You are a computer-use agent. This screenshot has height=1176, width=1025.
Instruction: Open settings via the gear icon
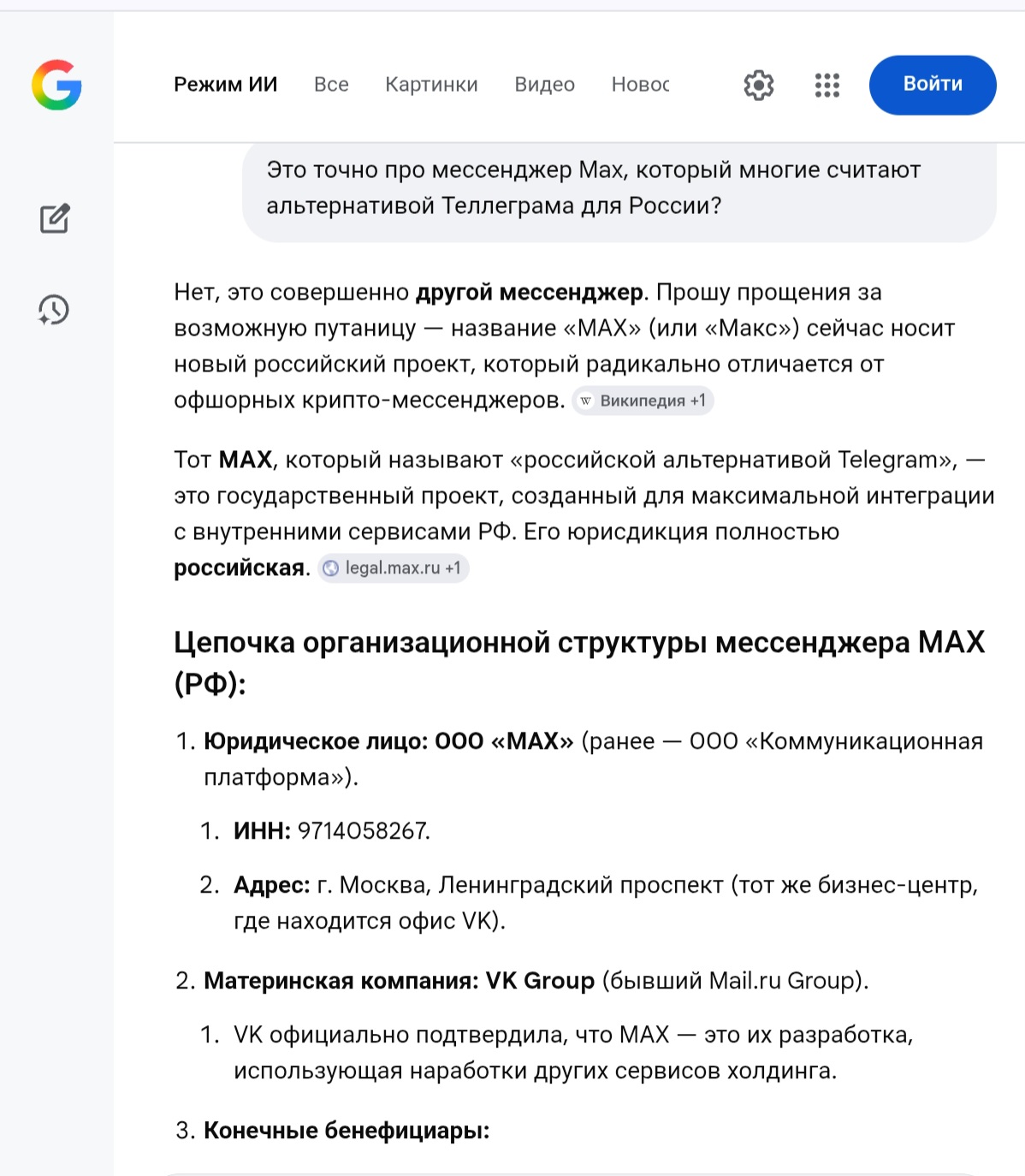click(758, 85)
